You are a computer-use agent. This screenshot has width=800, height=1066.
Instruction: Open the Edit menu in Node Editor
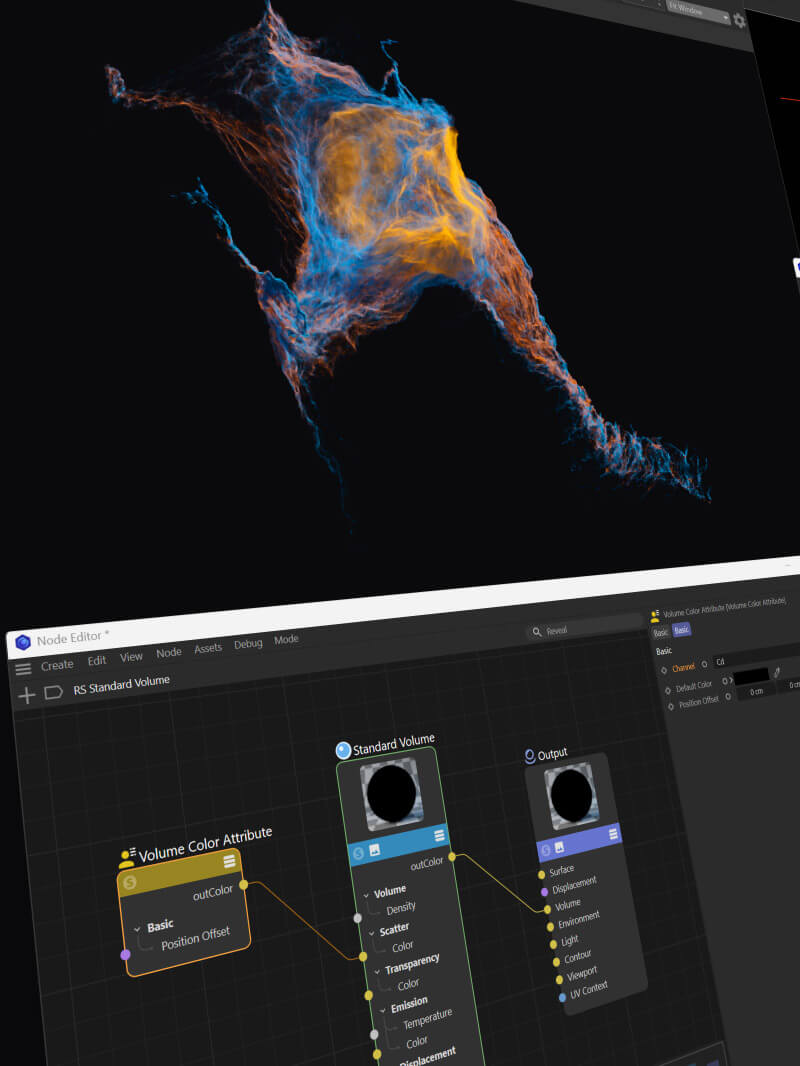point(97,661)
